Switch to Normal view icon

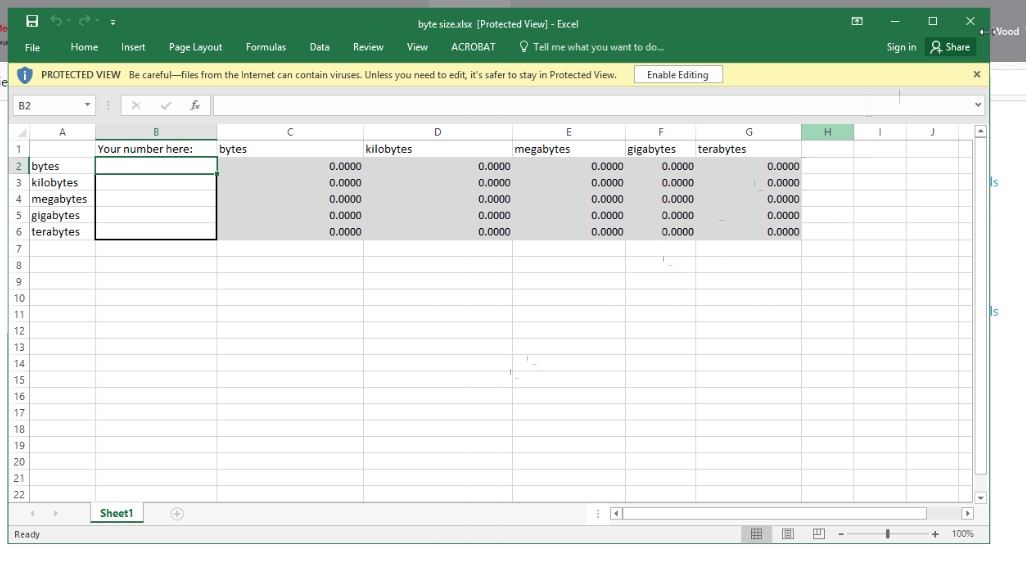[x=756, y=534]
